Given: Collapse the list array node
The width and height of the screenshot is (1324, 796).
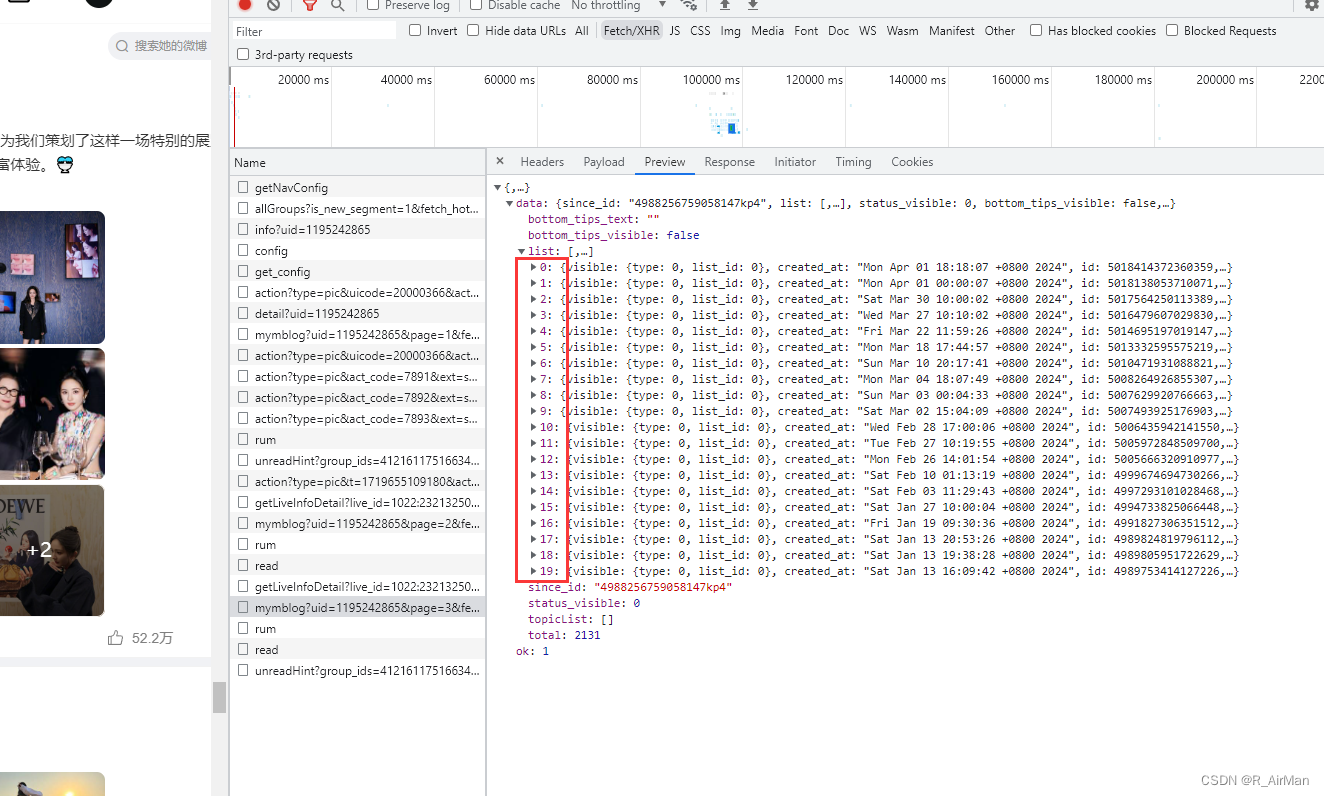Looking at the screenshot, I should (x=522, y=251).
